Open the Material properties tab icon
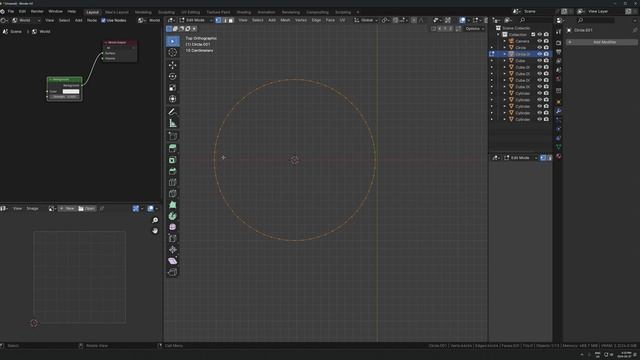This screenshot has height=360, width=640. (x=558, y=156)
